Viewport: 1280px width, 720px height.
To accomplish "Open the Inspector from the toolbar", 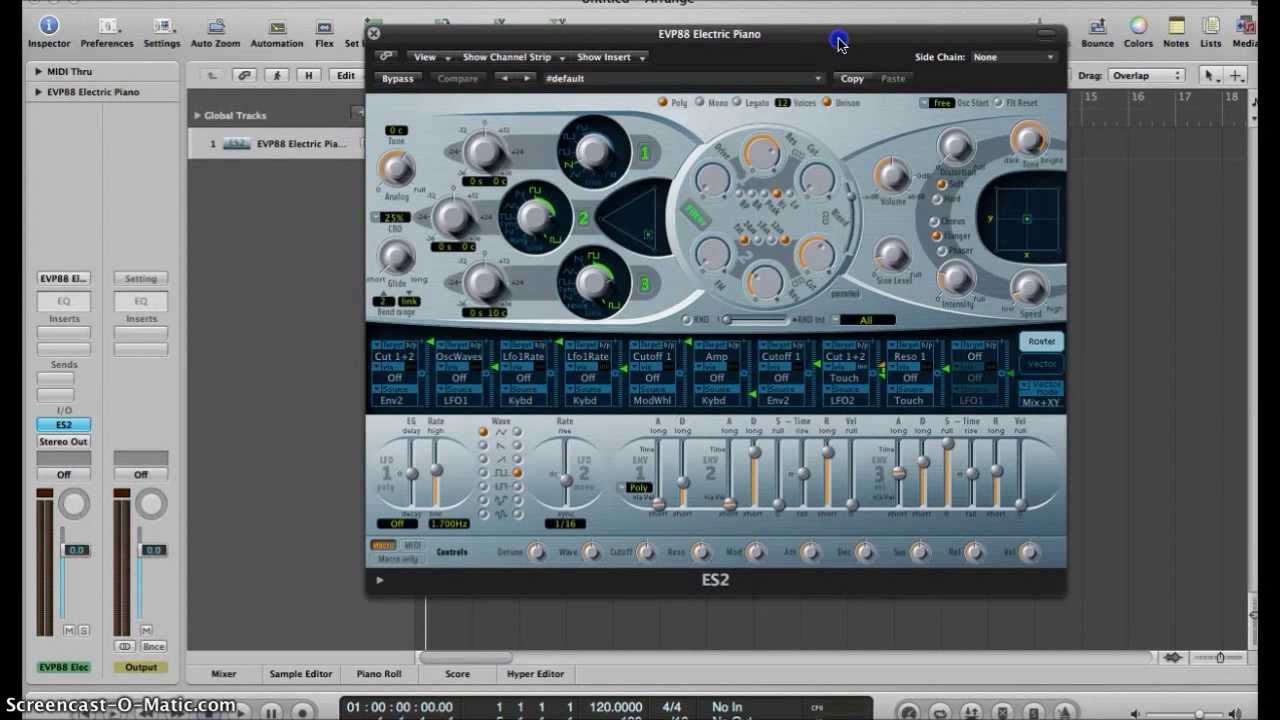I will pos(49,33).
